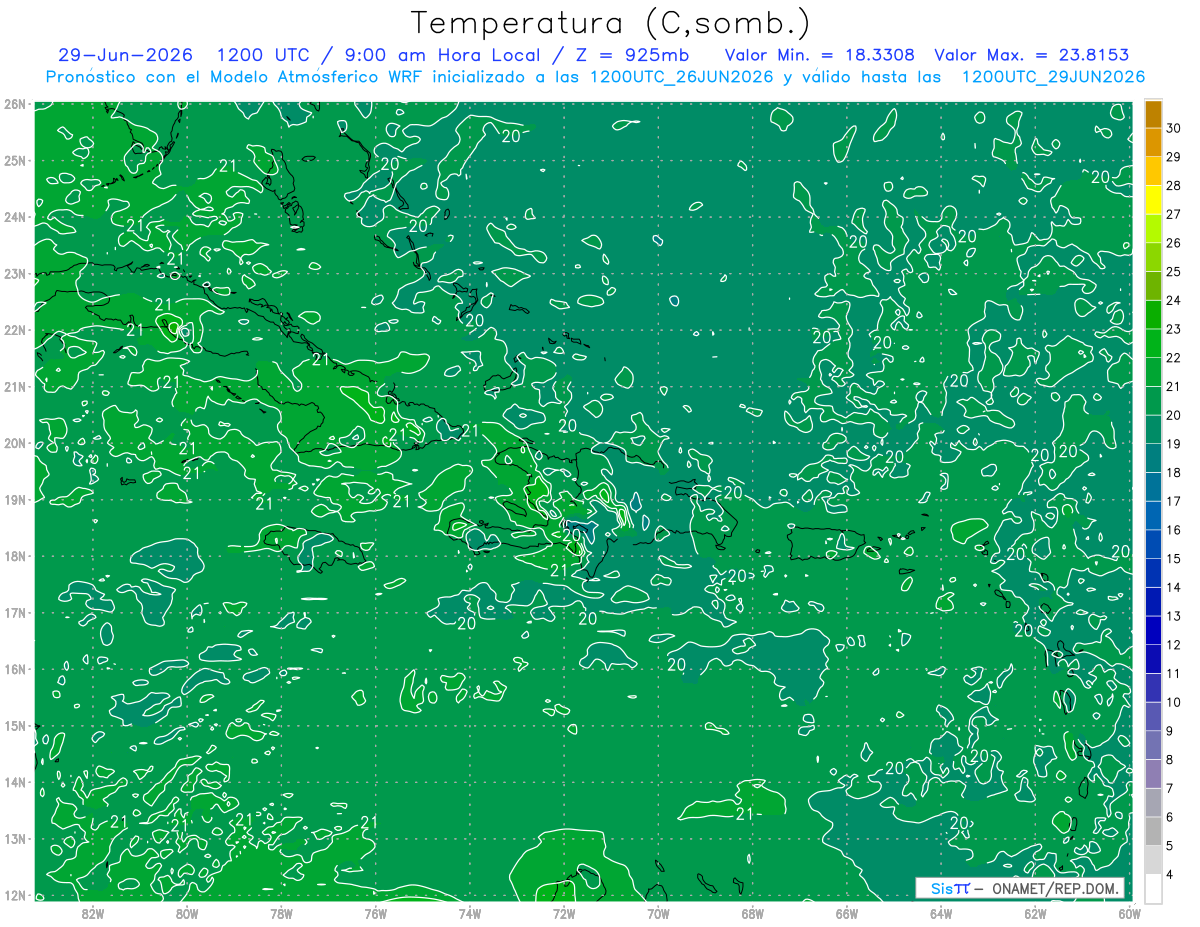1200x927 pixels.
Task: Select the date text "29-Jun-2026"
Action: pyautogui.click(x=125, y=55)
